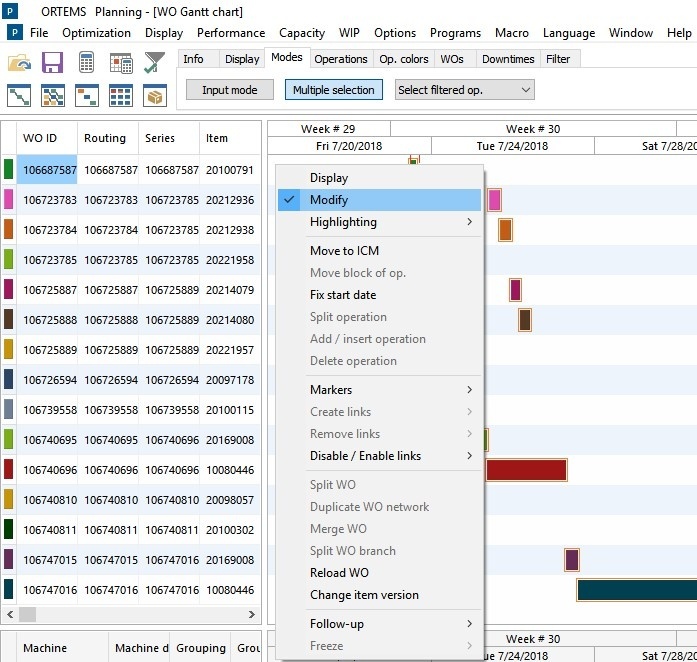Click the Input mode button
This screenshot has height=662, width=697.
229,90
